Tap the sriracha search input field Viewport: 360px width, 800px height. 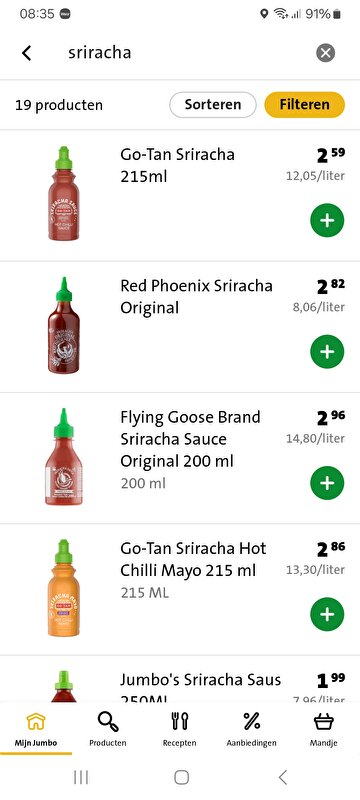[184, 53]
